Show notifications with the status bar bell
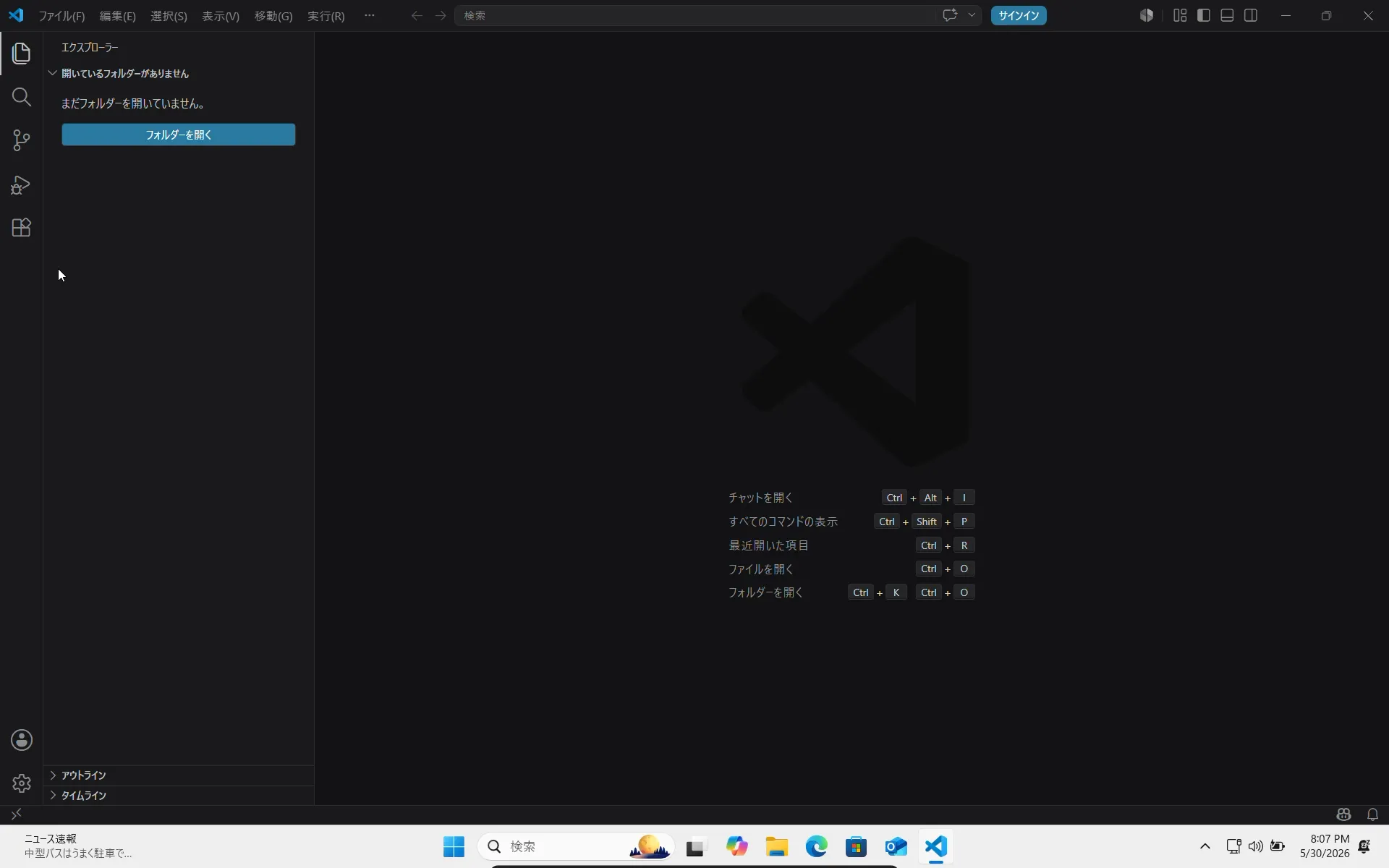This screenshot has width=1389, height=868. (x=1372, y=814)
